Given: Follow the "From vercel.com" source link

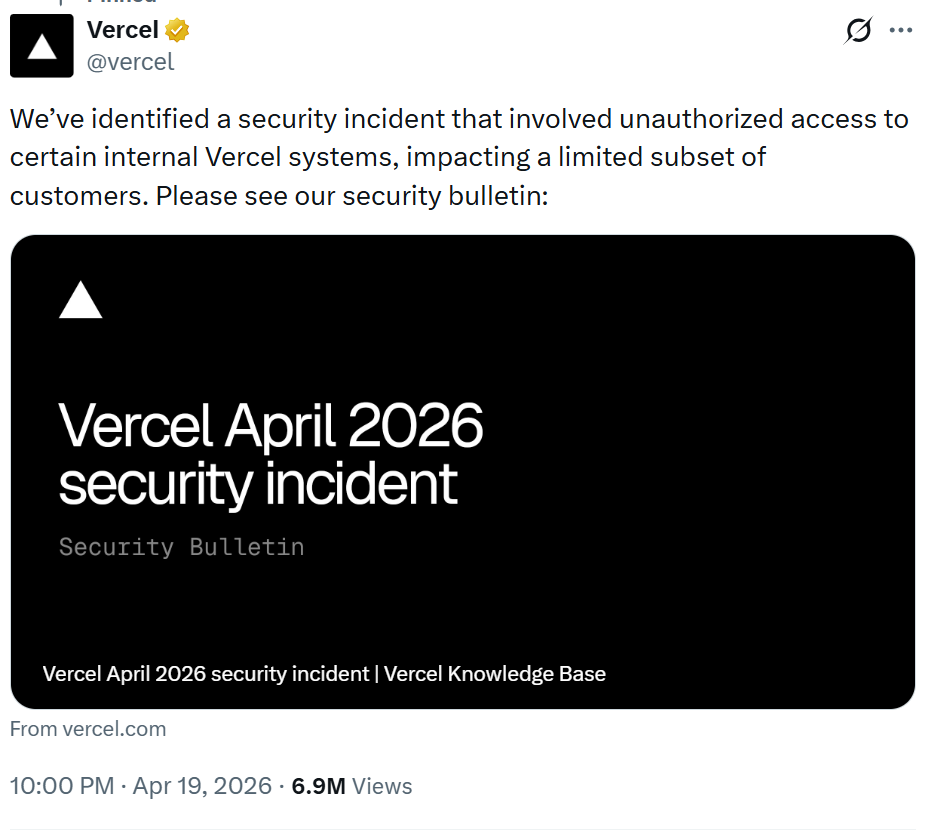Looking at the screenshot, I should pyautogui.click(x=88, y=729).
